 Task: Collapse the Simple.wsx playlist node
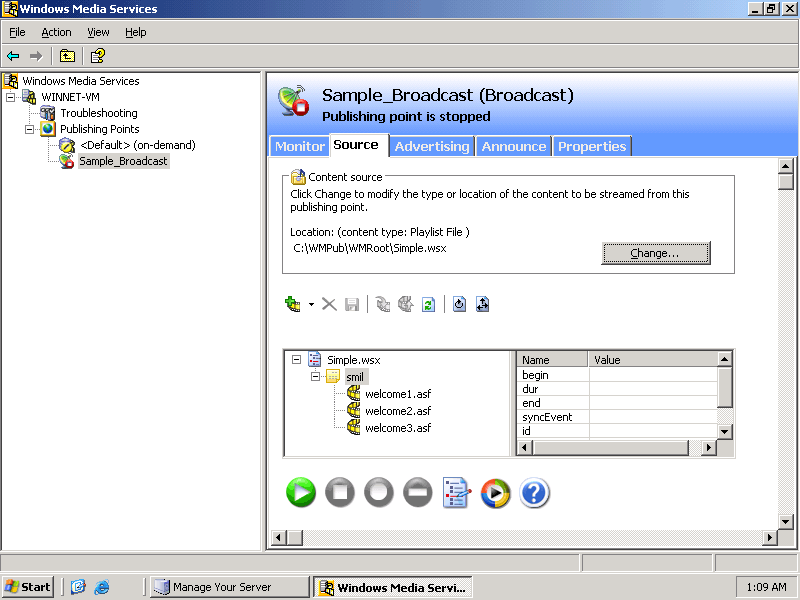tap(296, 360)
